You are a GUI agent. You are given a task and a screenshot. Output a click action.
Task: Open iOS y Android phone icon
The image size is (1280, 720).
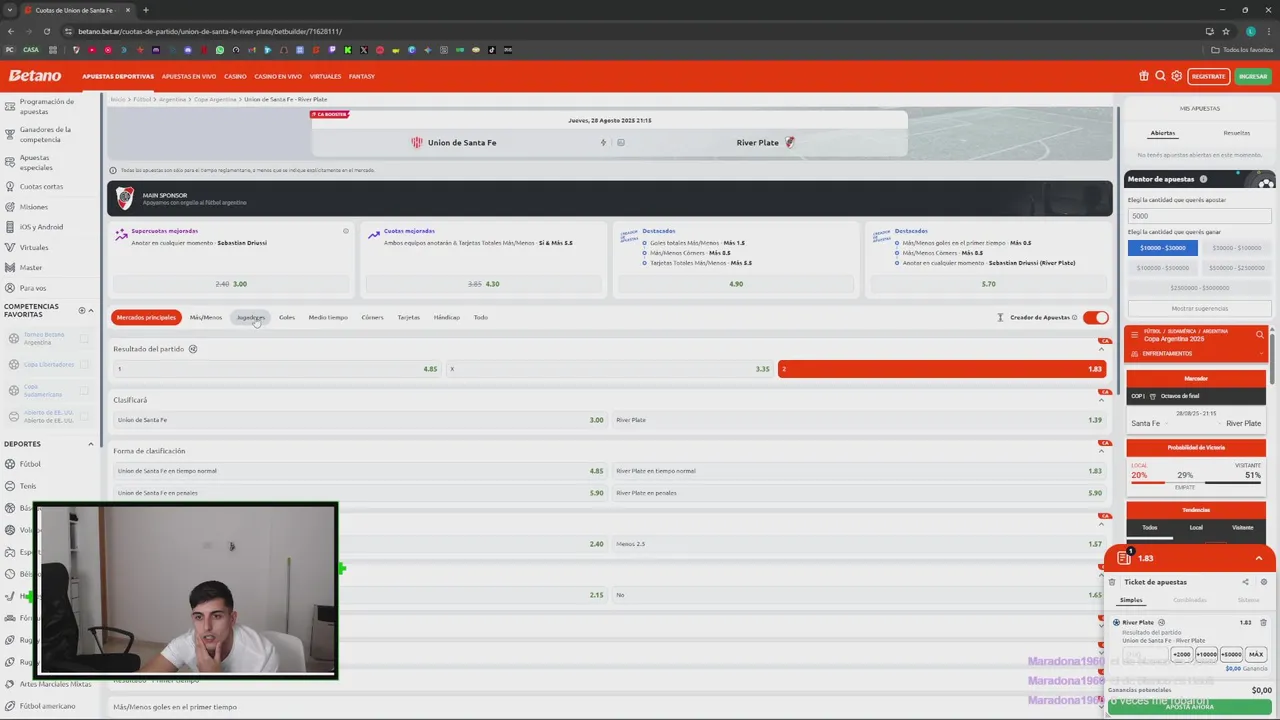coord(11,227)
